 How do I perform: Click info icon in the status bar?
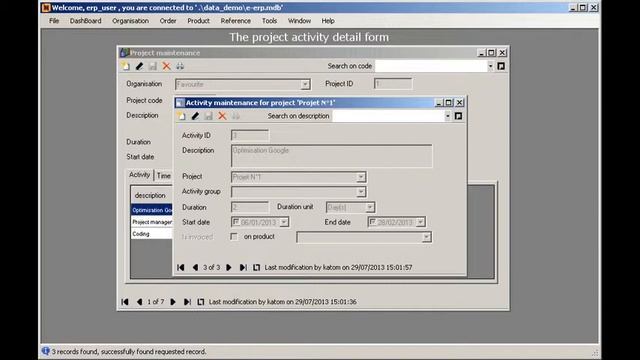45,351
